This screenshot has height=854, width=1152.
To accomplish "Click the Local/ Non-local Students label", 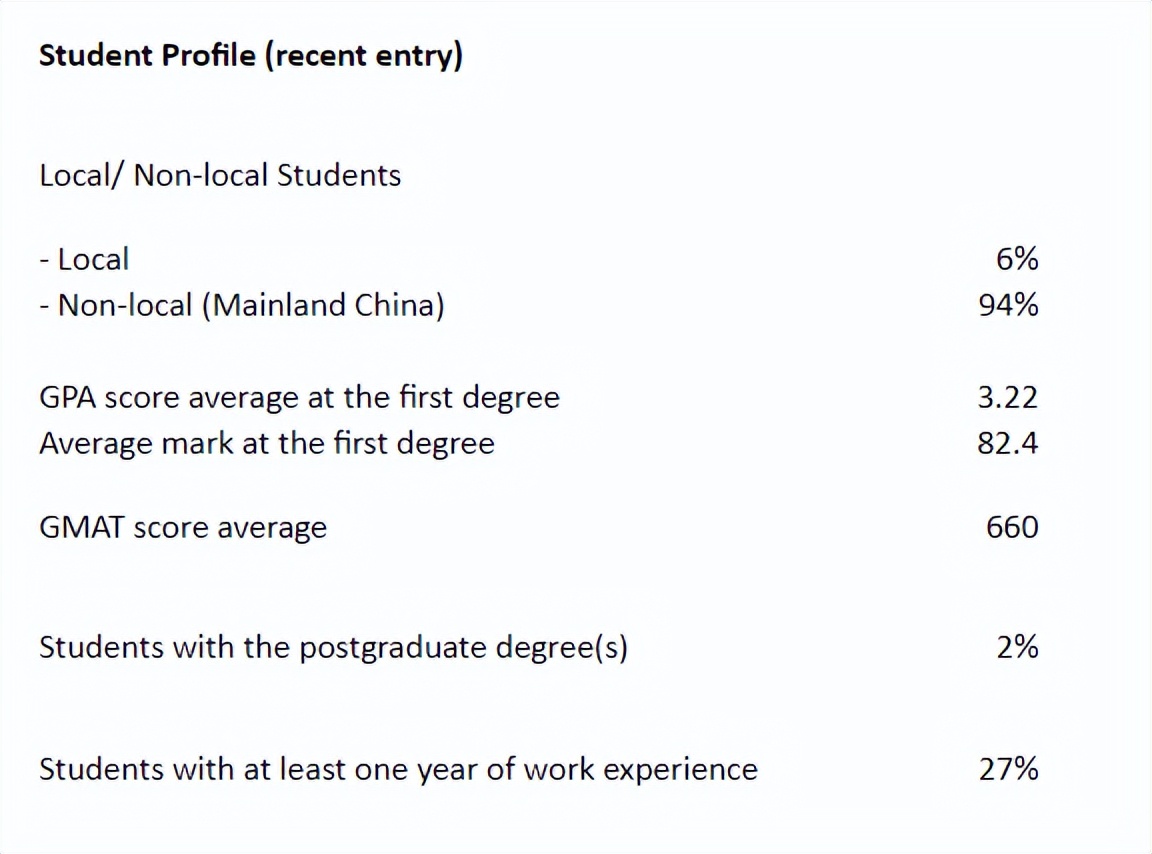I will click(220, 175).
